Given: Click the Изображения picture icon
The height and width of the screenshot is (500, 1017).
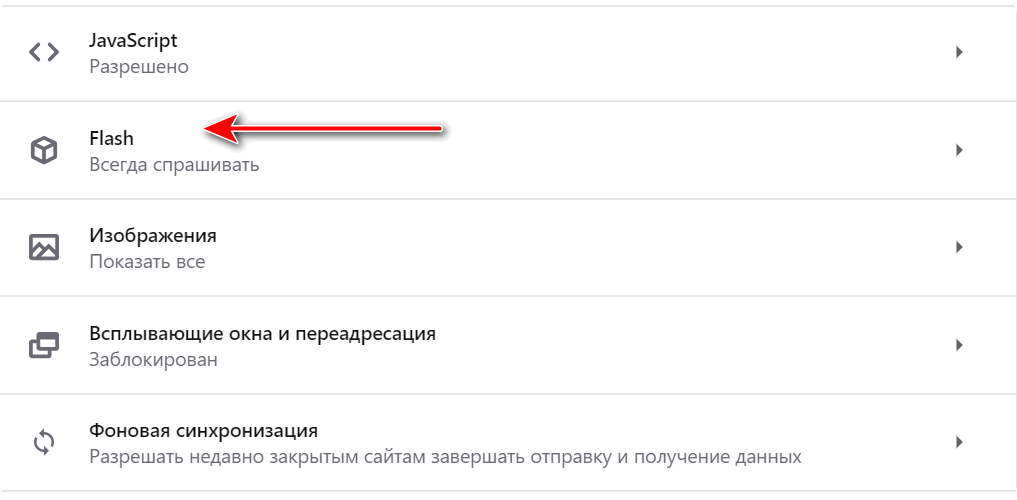Looking at the screenshot, I should 44,248.
